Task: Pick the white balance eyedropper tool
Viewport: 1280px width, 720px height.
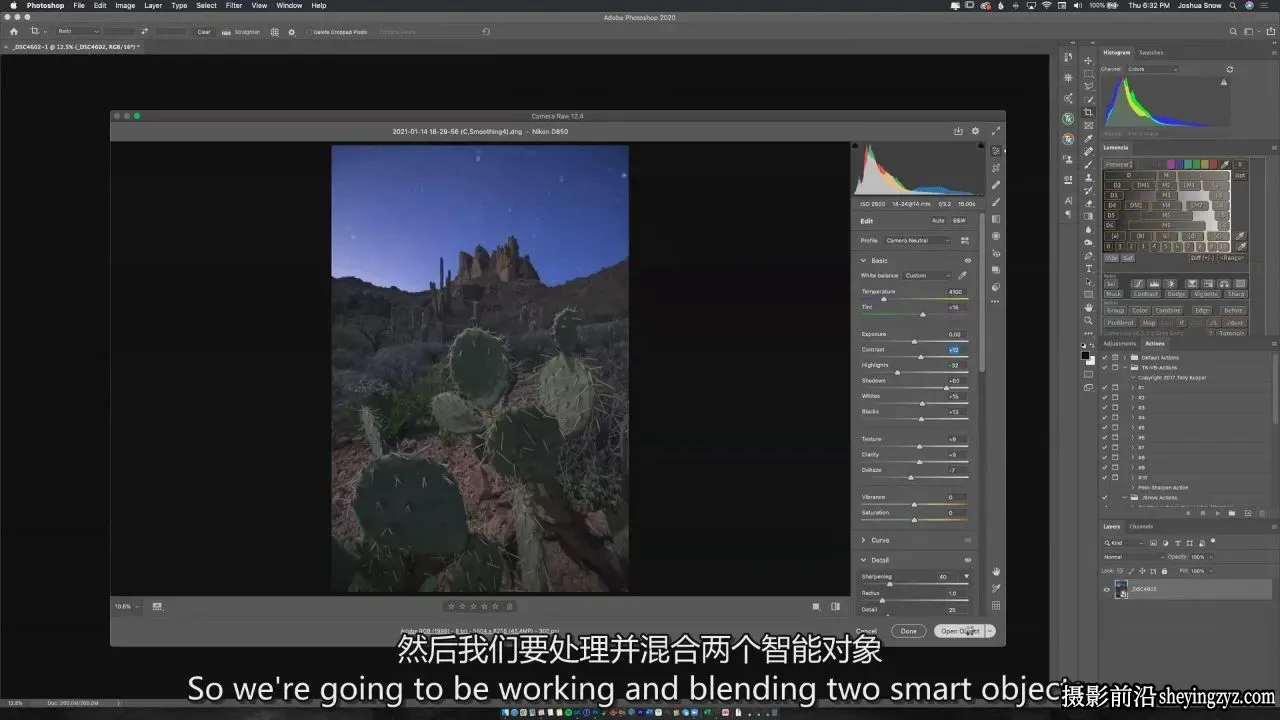Action: 963,275
